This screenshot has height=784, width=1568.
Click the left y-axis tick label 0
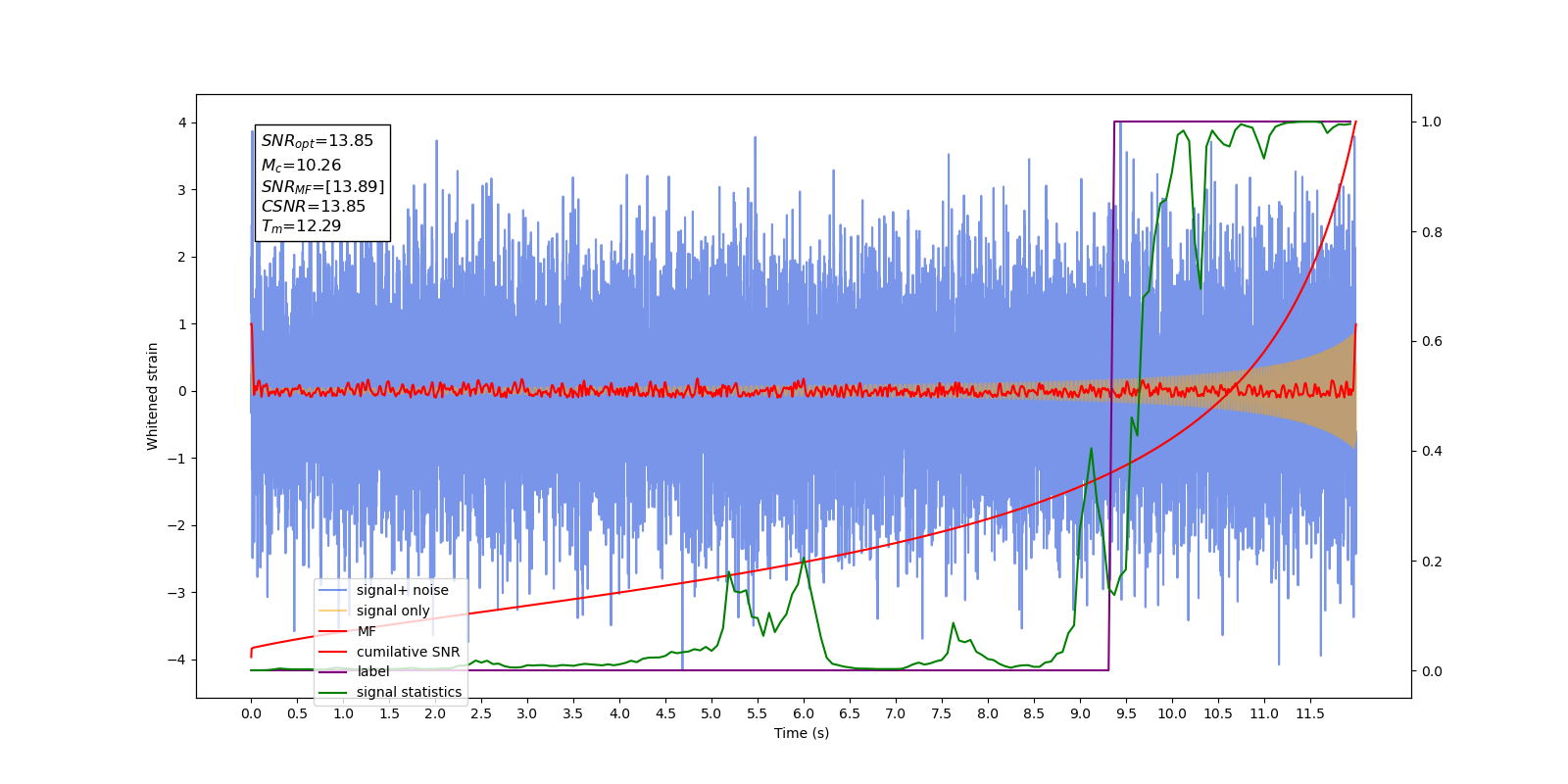point(182,391)
